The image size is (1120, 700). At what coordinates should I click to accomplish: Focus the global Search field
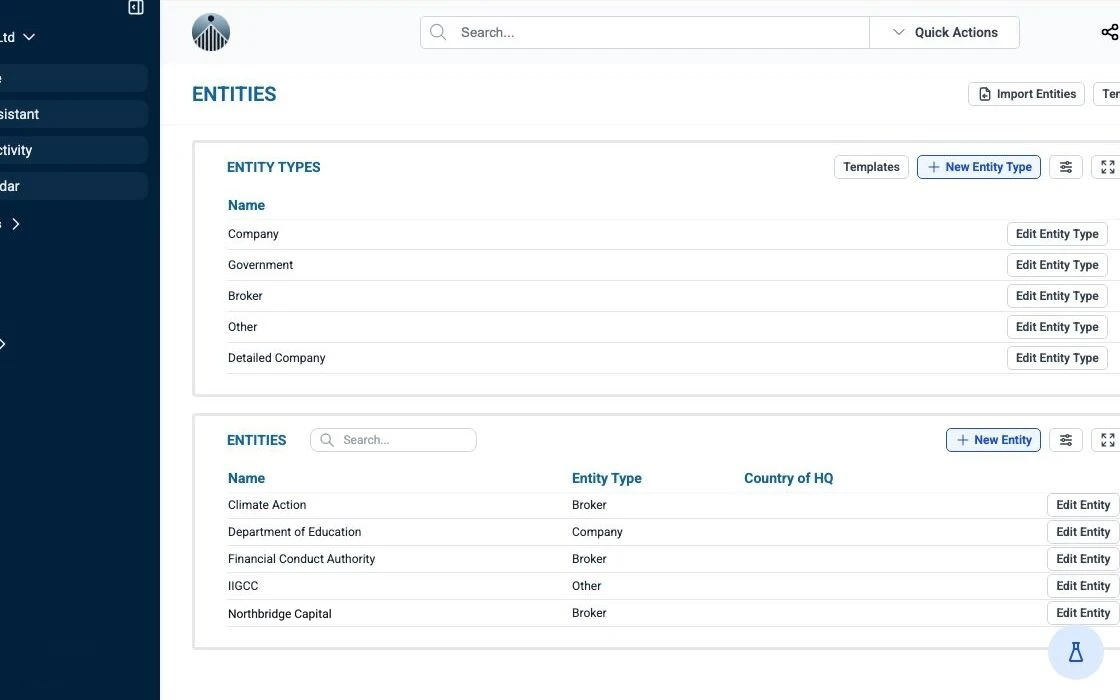(644, 32)
